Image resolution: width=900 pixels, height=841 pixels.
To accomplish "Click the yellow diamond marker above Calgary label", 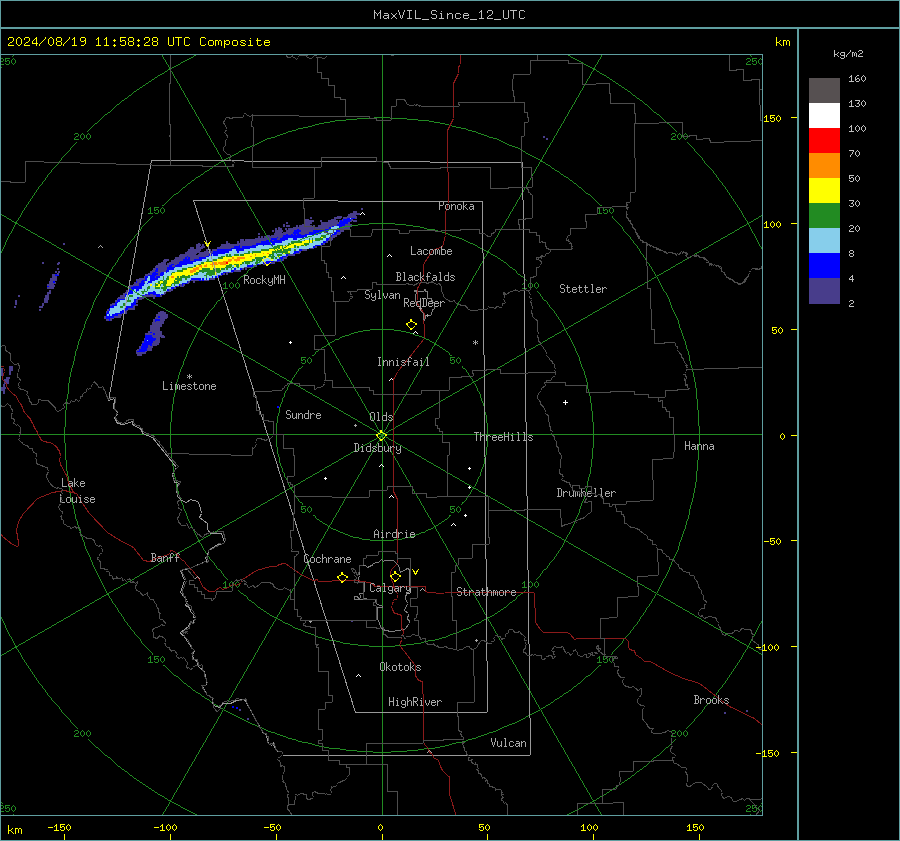I will pyautogui.click(x=395, y=576).
